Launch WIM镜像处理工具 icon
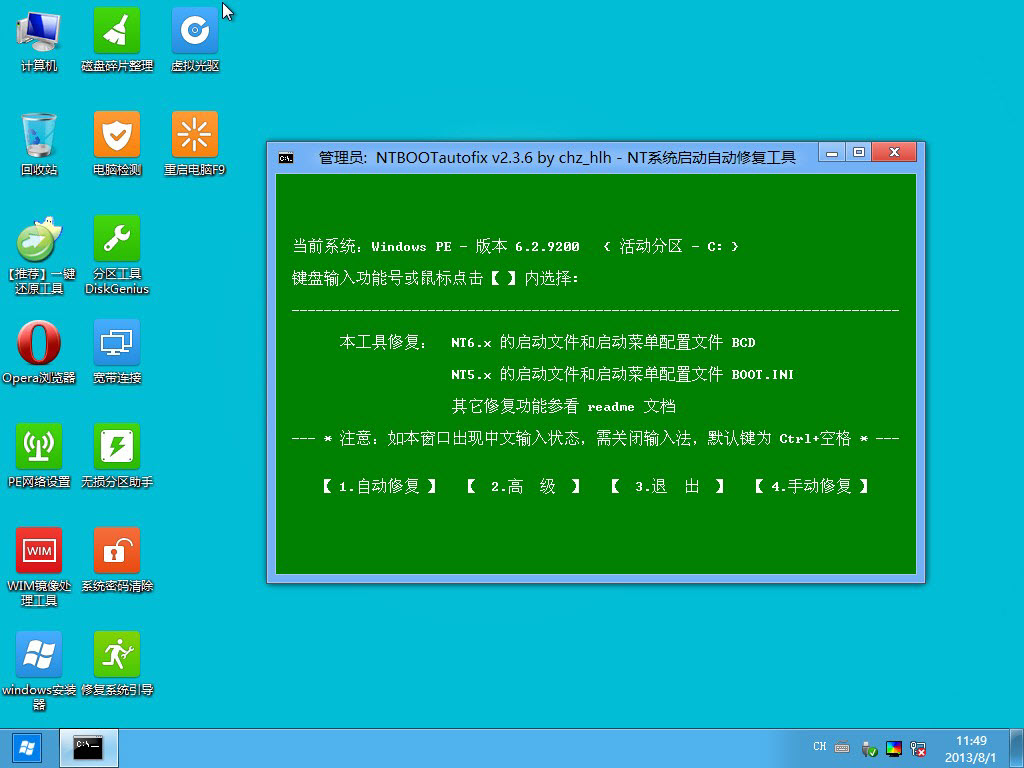Screen dimensions: 1024x768 point(38,553)
